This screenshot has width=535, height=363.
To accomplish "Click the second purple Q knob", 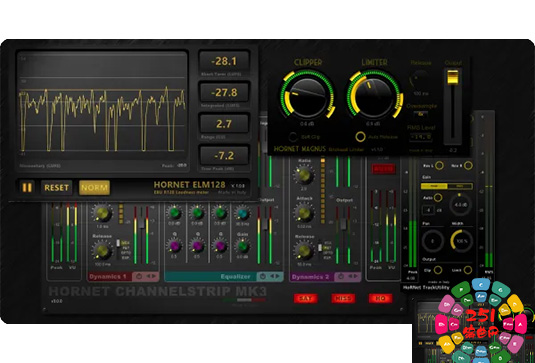I will (x=197, y=245).
